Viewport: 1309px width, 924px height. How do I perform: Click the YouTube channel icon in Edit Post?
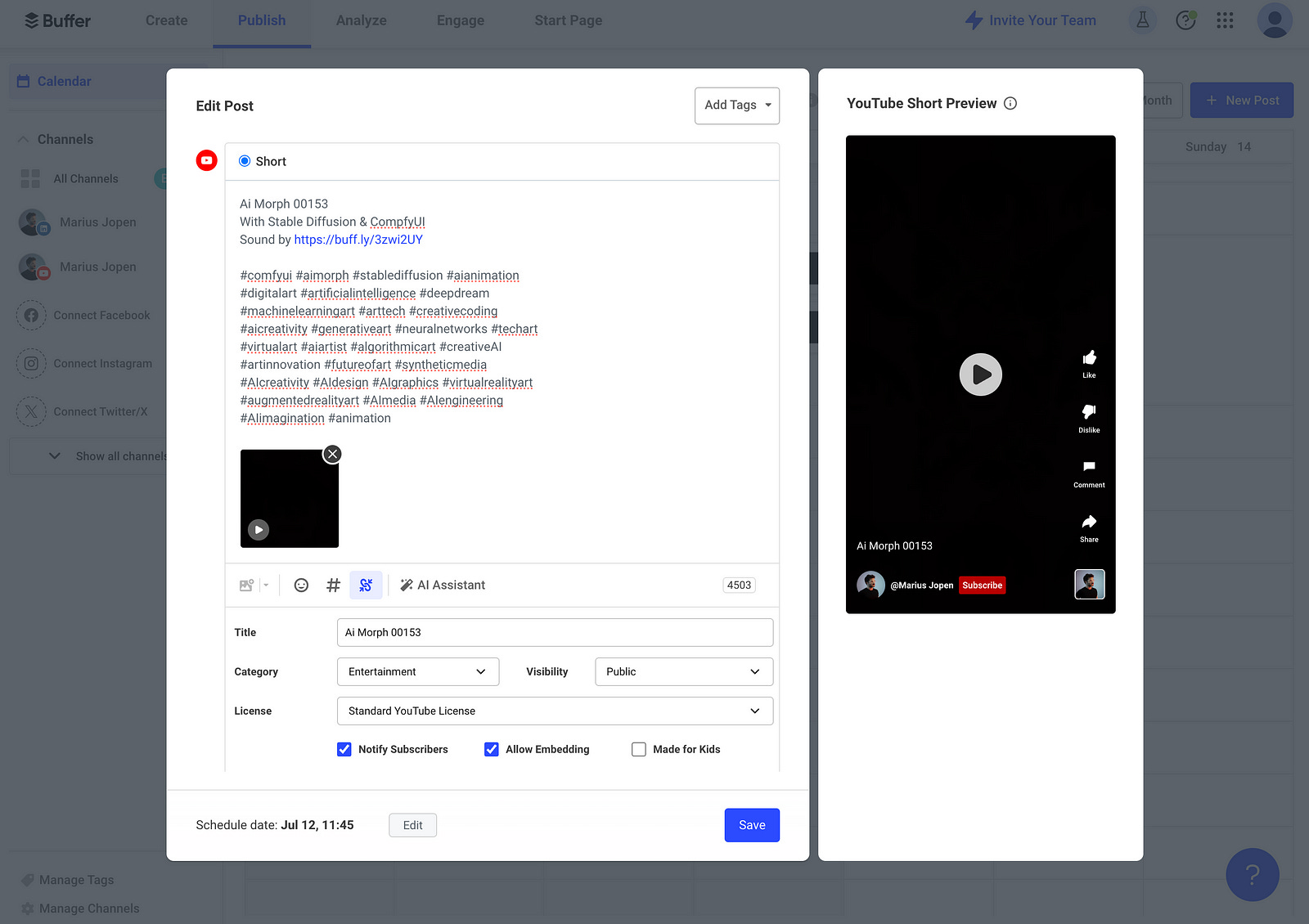click(206, 160)
